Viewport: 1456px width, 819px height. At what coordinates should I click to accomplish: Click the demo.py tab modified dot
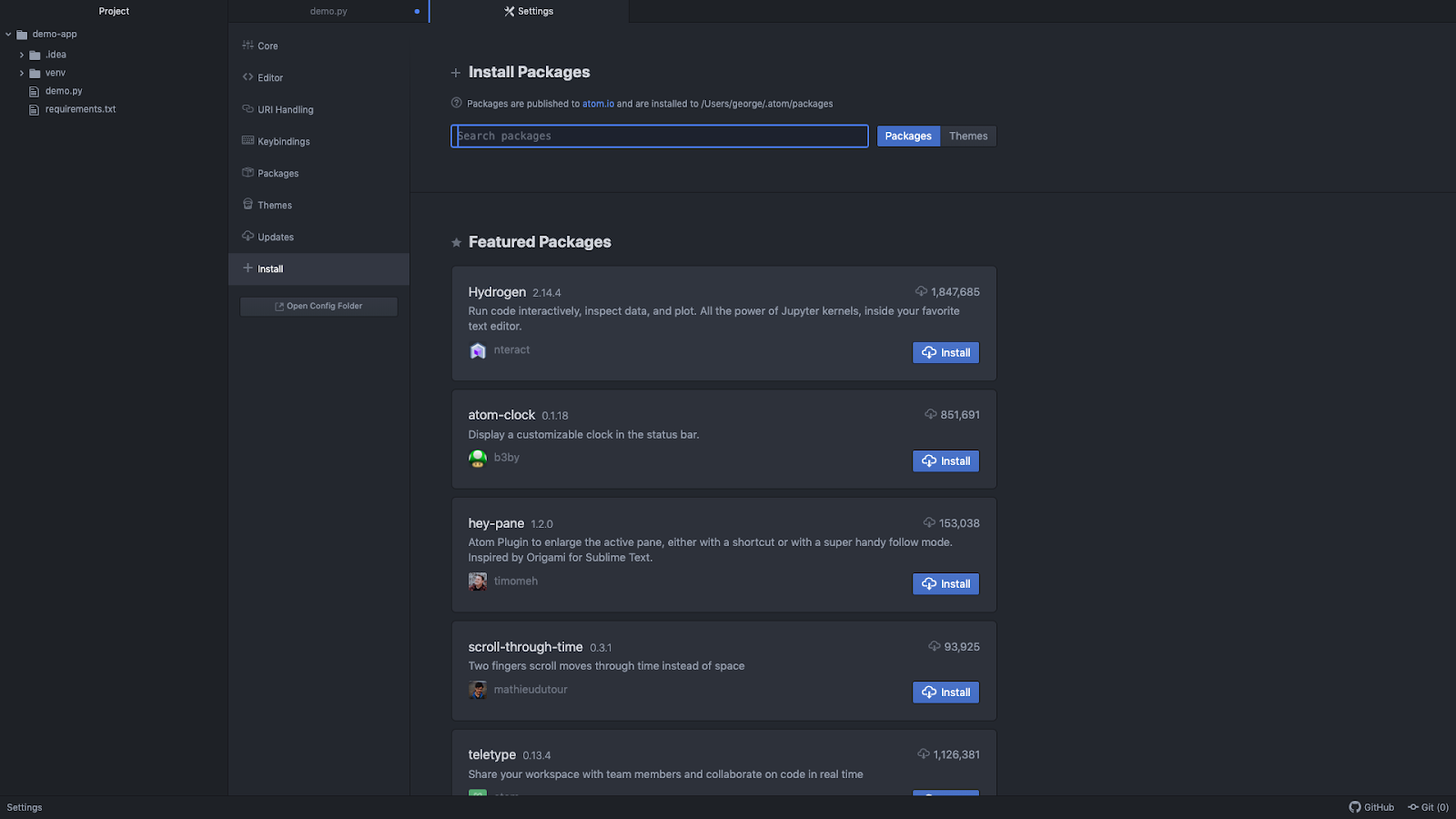pos(417,11)
